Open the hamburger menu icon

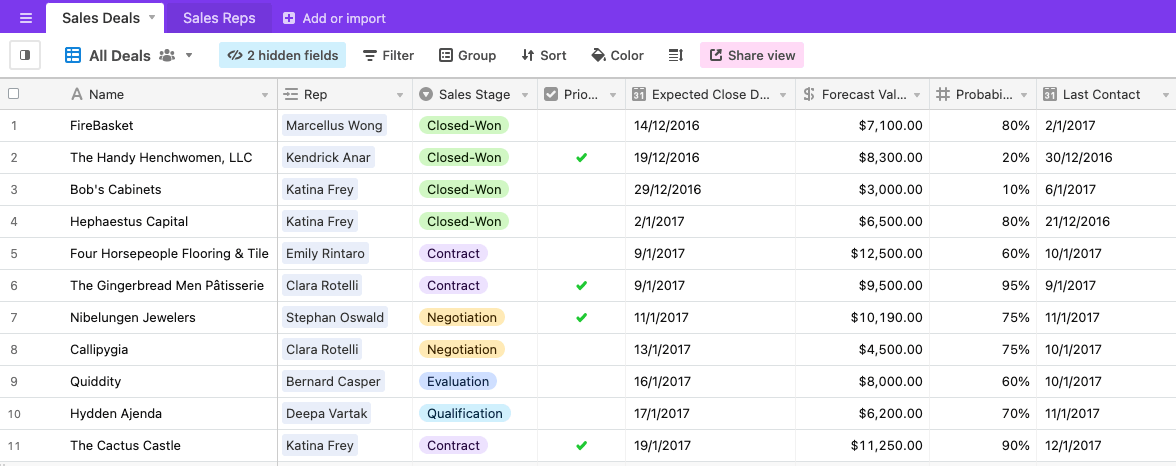[26, 17]
